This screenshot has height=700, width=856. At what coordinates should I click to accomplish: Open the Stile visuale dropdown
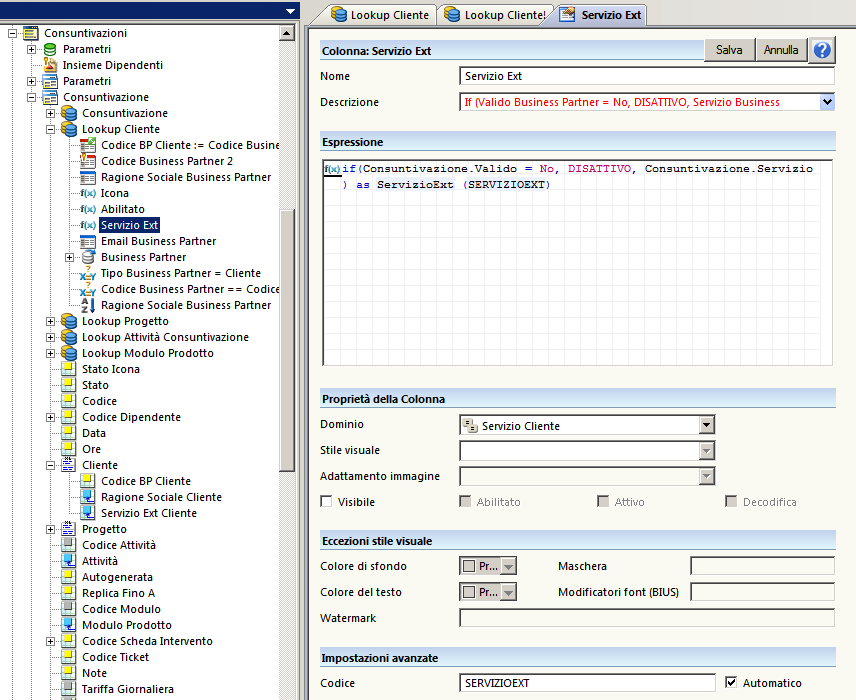tap(706, 451)
